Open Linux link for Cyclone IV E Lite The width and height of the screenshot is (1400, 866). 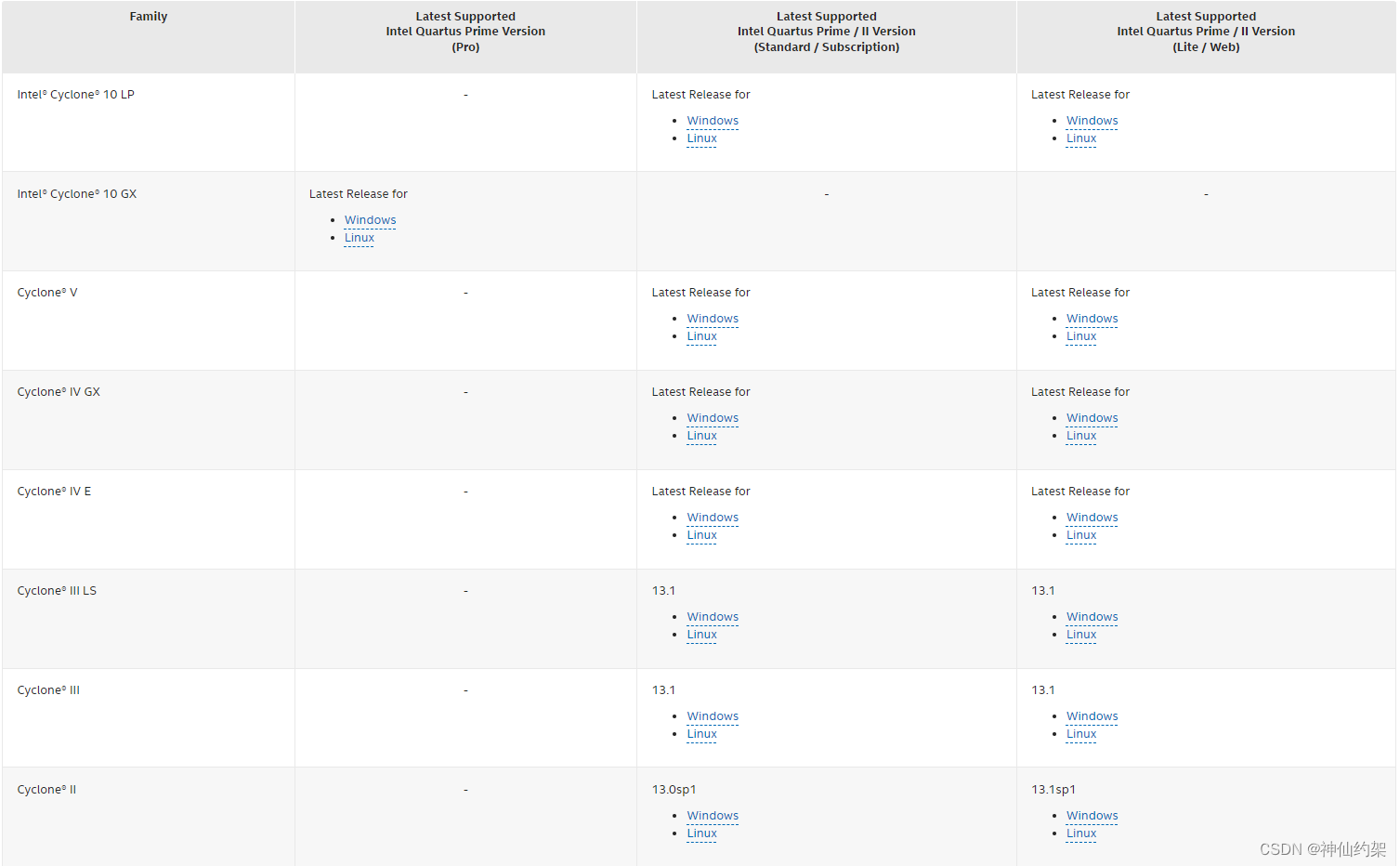[x=1081, y=535]
